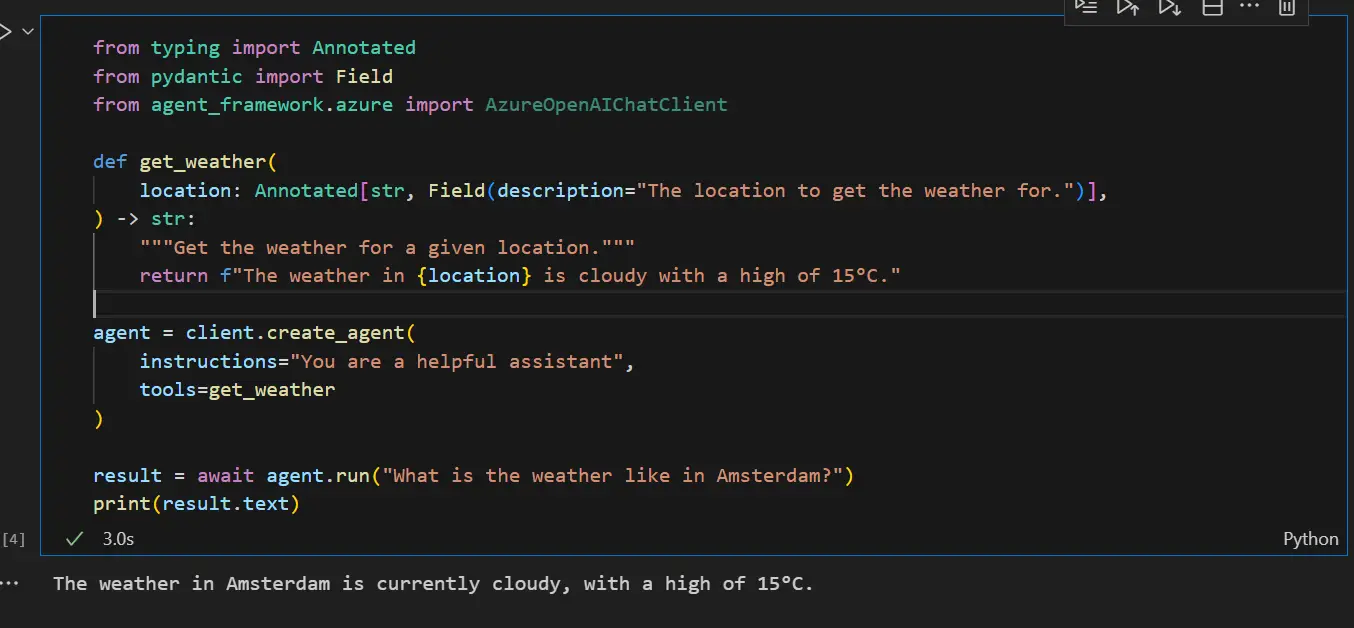The height and width of the screenshot is (628, 1354).
Task: Click the green success checkmark
Action: coord(73,538)
